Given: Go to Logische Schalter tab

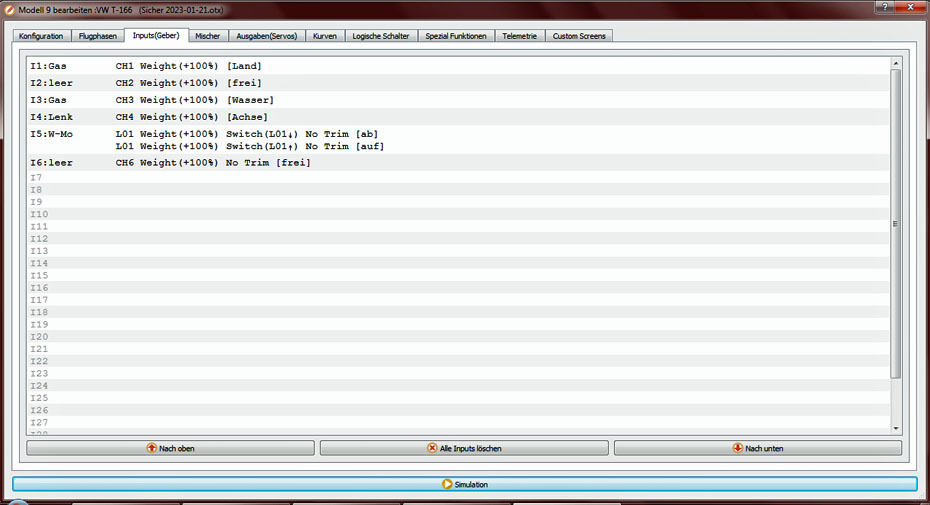Looking at the screenshot, I should (x=381, y=36).
